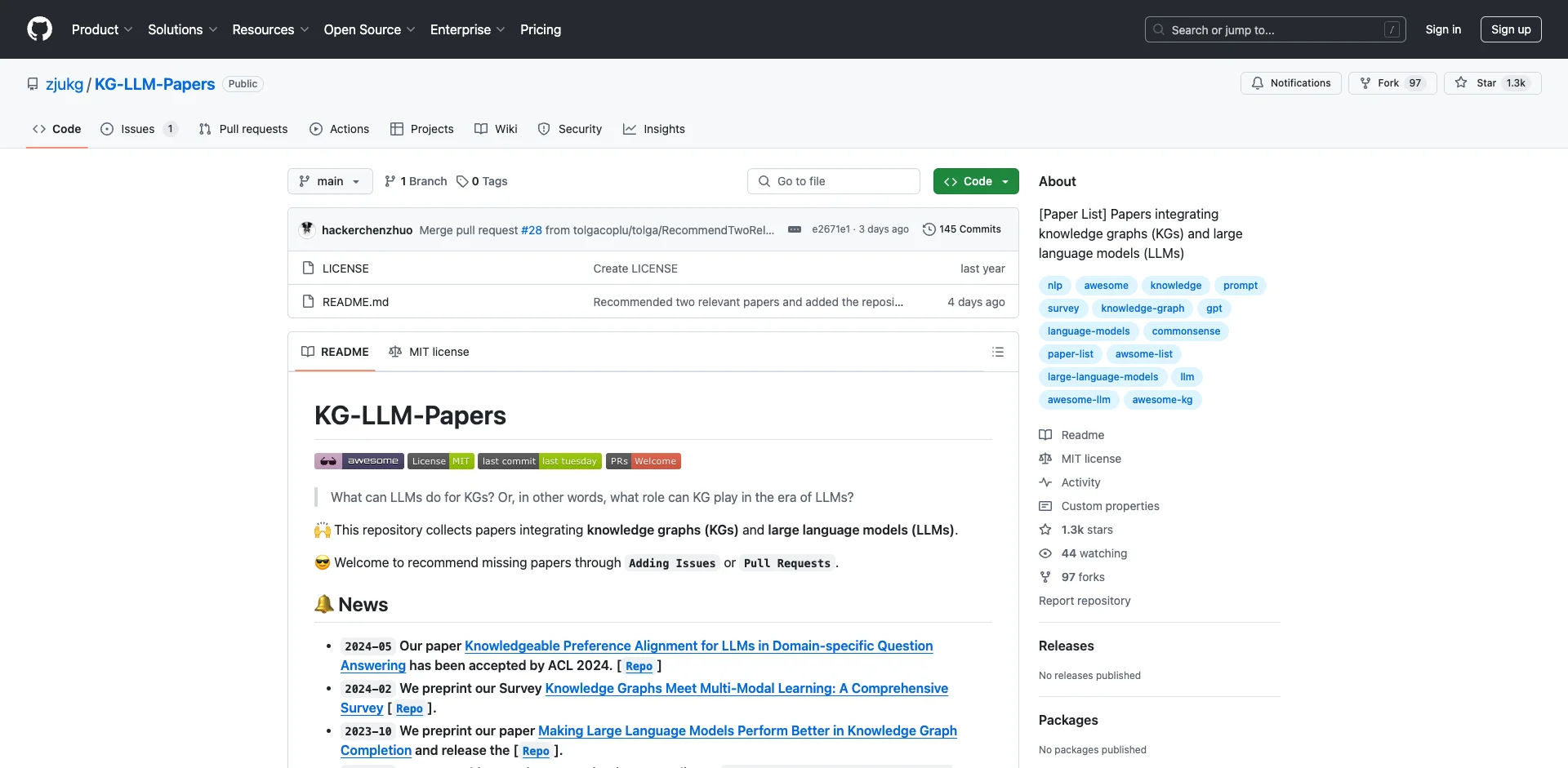View the 97 forks link

1071,577
